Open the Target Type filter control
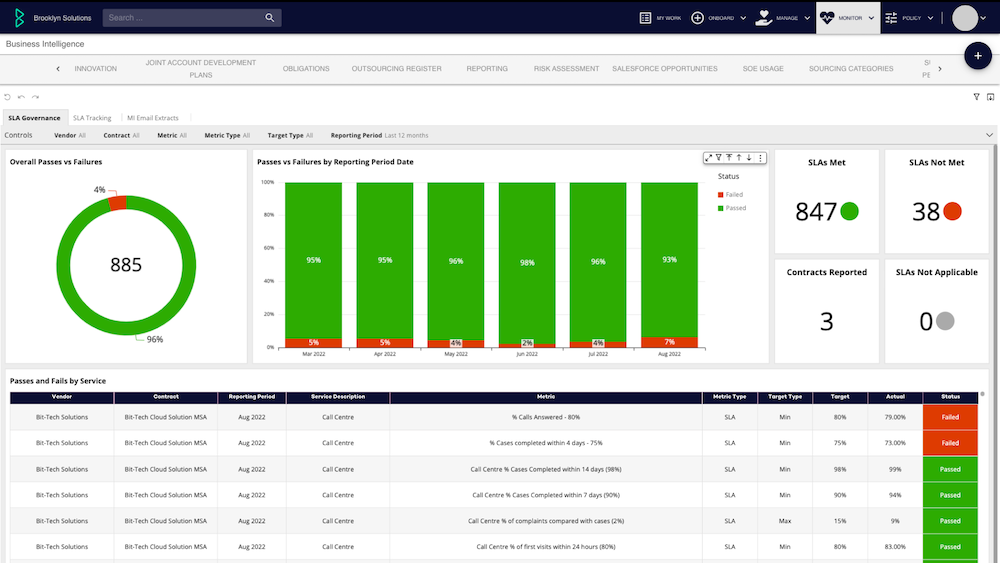Screen dimensions: 1000x563 tap(290, 135)
